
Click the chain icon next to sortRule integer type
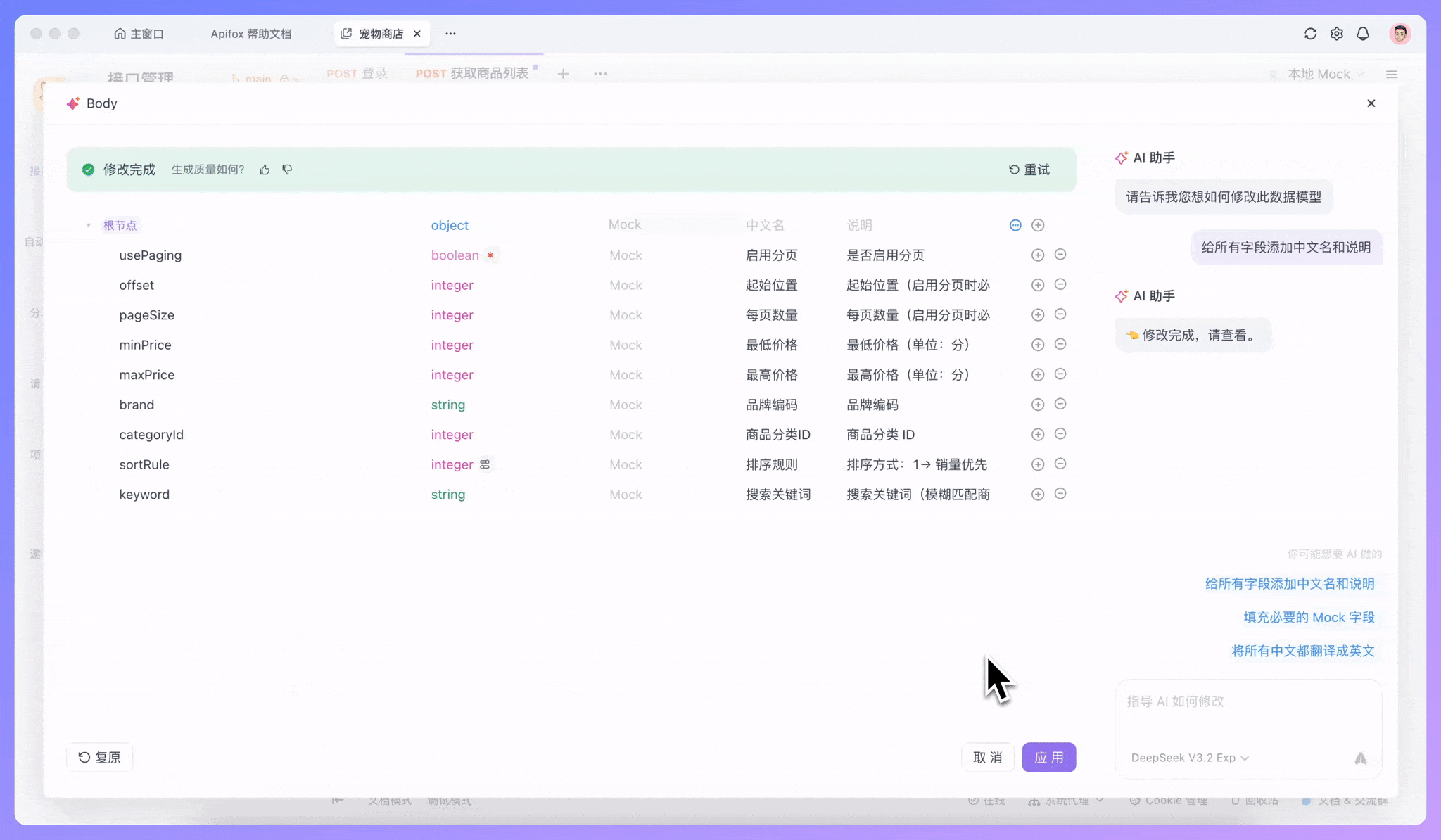point(485,464)
